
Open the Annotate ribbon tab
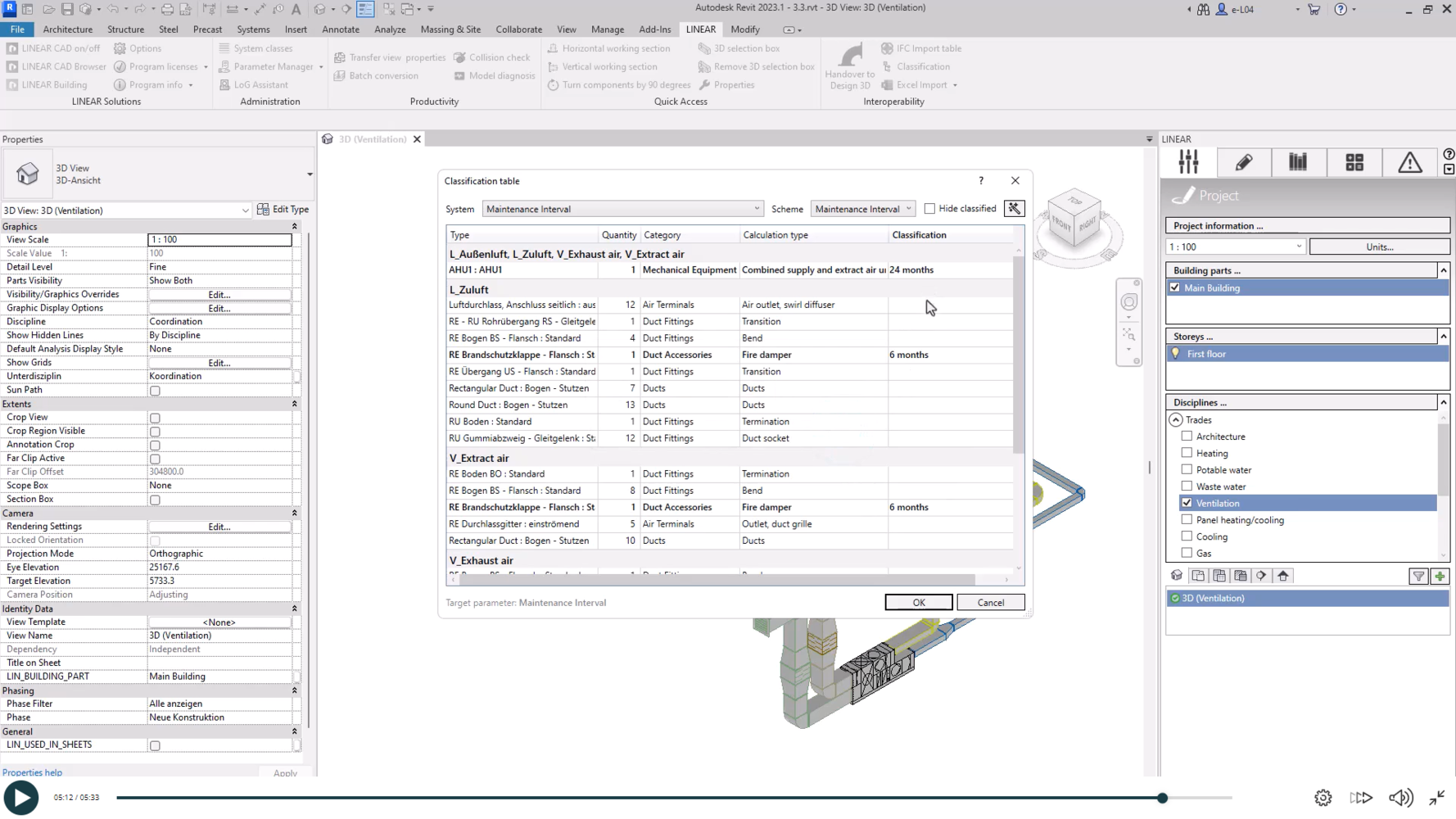(341, 29)
